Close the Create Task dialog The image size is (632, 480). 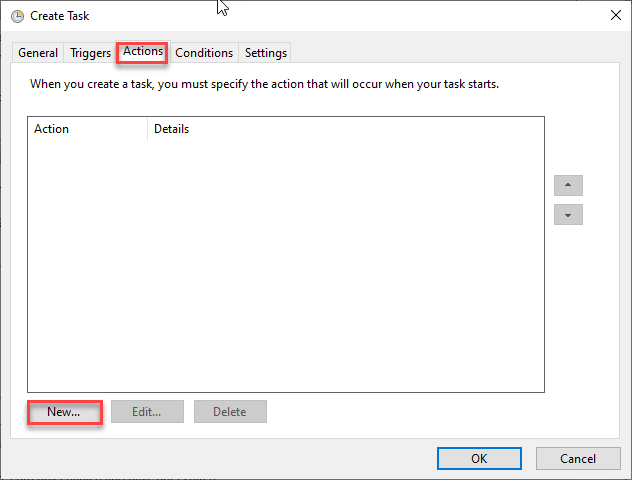click(615, 15)
